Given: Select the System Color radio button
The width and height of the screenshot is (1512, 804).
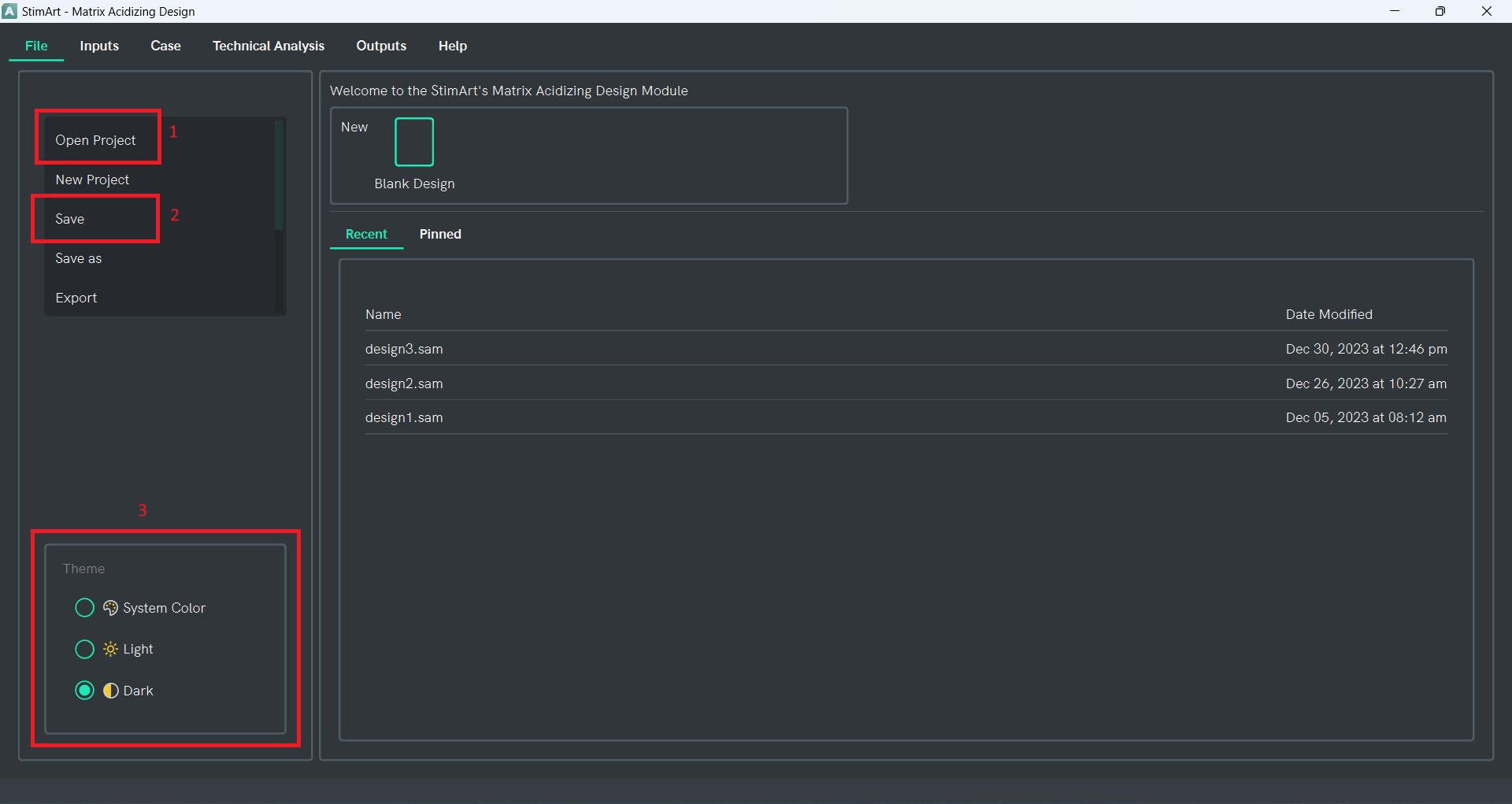Looking at the screenshot, I should 84,608.
